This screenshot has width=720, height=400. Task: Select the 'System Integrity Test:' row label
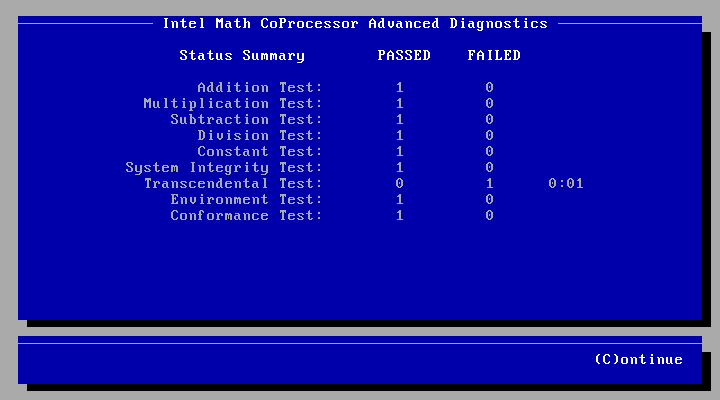tap(224, 168)
